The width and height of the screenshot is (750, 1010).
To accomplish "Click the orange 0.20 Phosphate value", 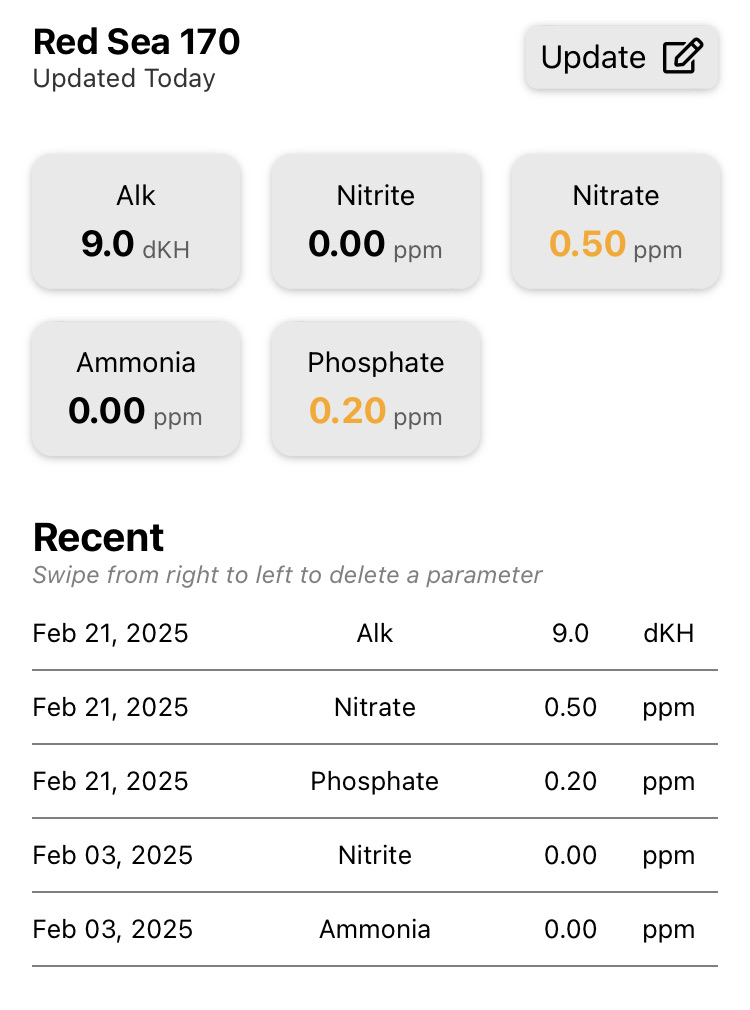I will pos(348,410).
